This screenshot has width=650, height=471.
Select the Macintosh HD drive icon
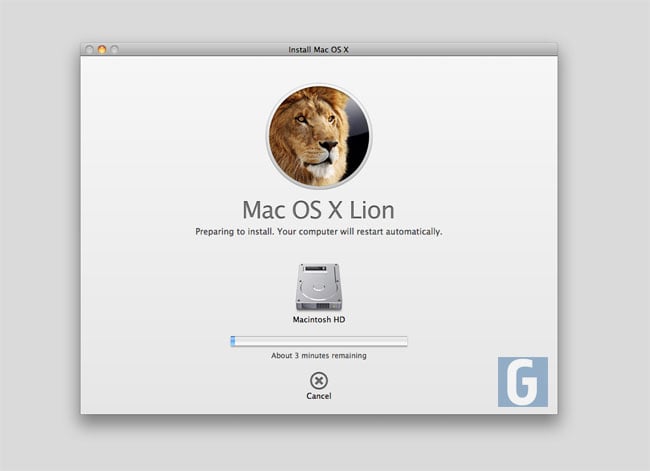pos(319,286)
